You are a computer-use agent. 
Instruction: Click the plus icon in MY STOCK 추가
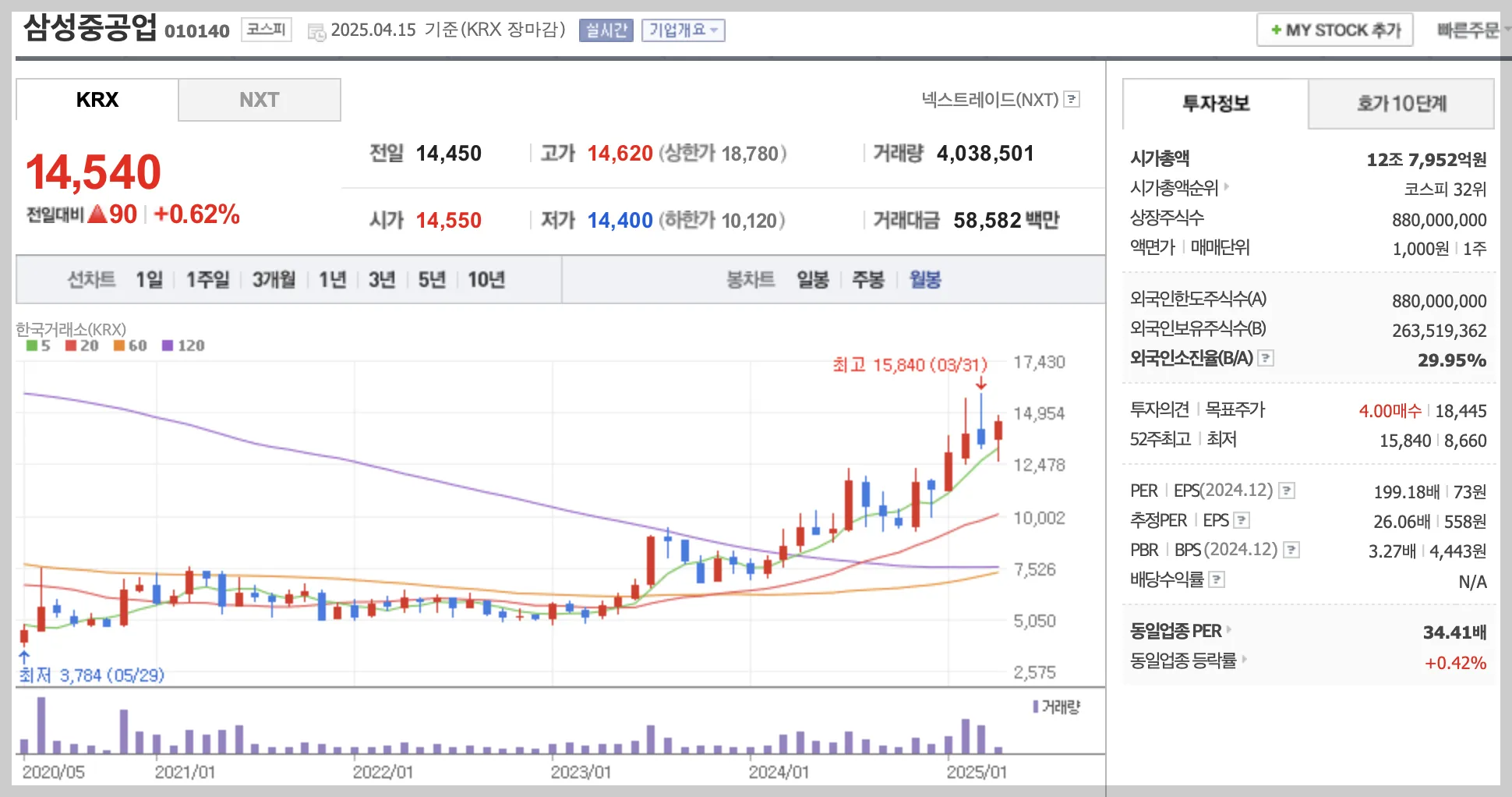1276,30
